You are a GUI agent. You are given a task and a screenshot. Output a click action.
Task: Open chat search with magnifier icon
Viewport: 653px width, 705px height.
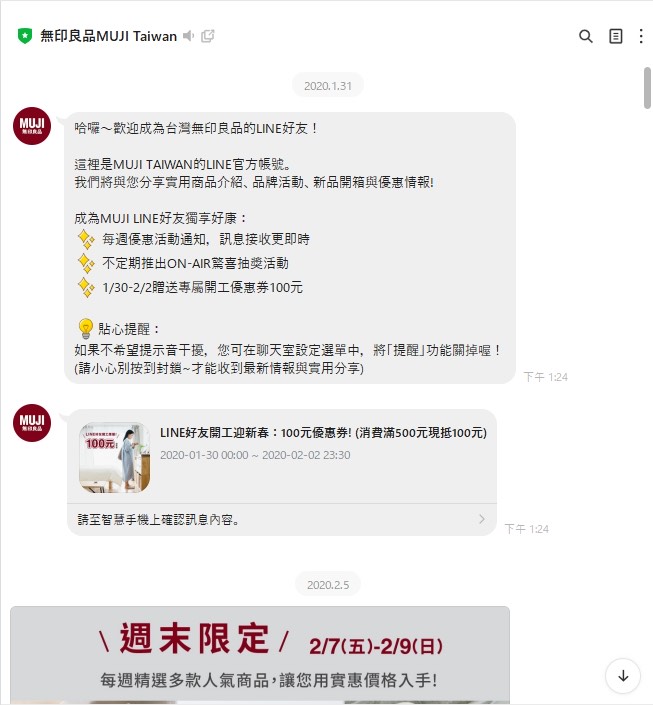pyautogui.click(x=585, y=36)
